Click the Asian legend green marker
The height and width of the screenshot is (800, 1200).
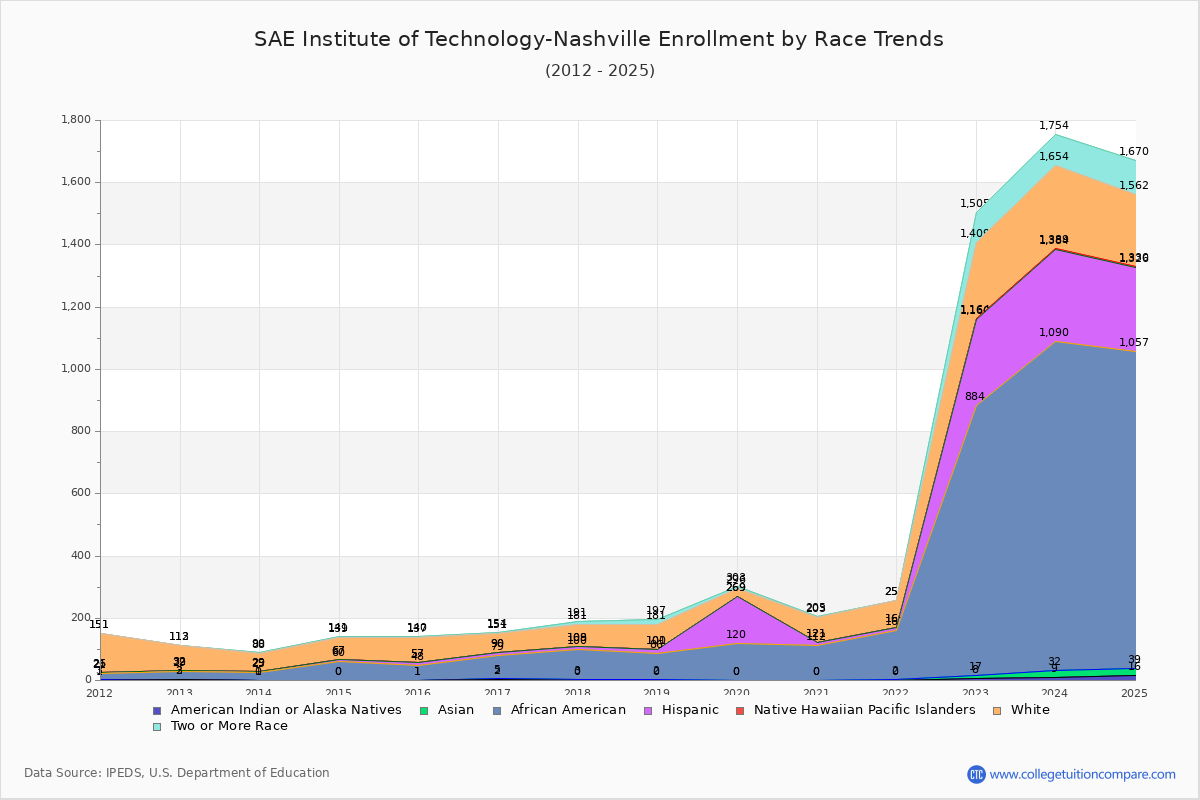tap(424, 710)
